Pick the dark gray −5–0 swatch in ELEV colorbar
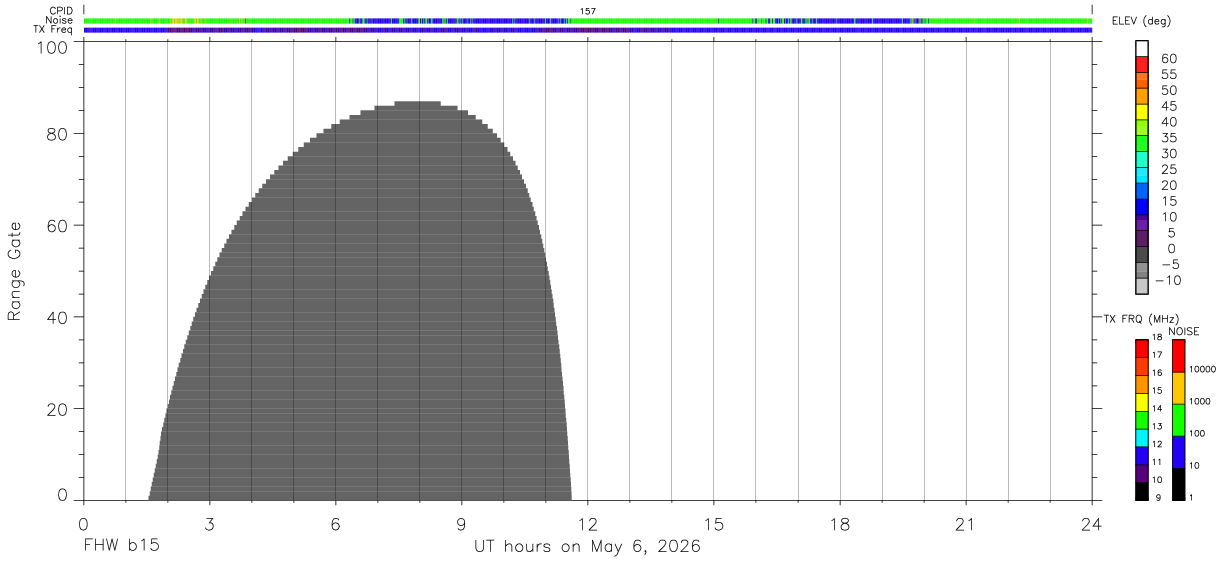 [1142, 254]
